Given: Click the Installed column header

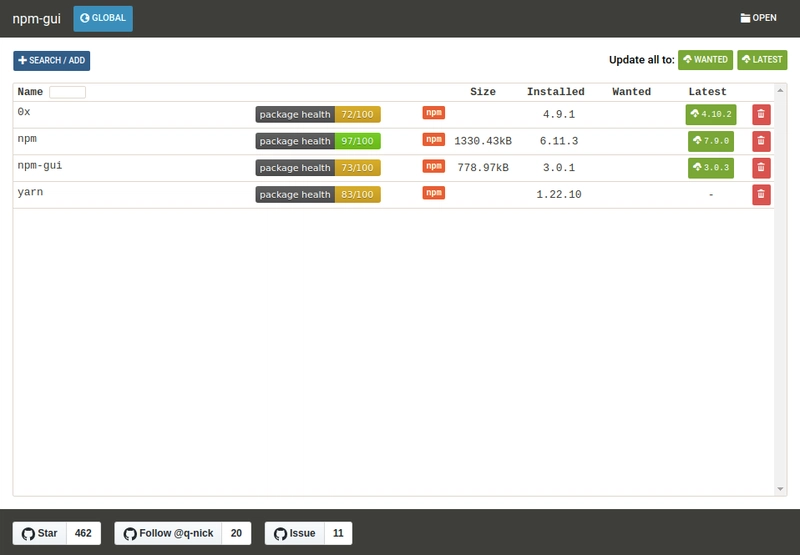Looking at the screenshot, I should point(556,92).
